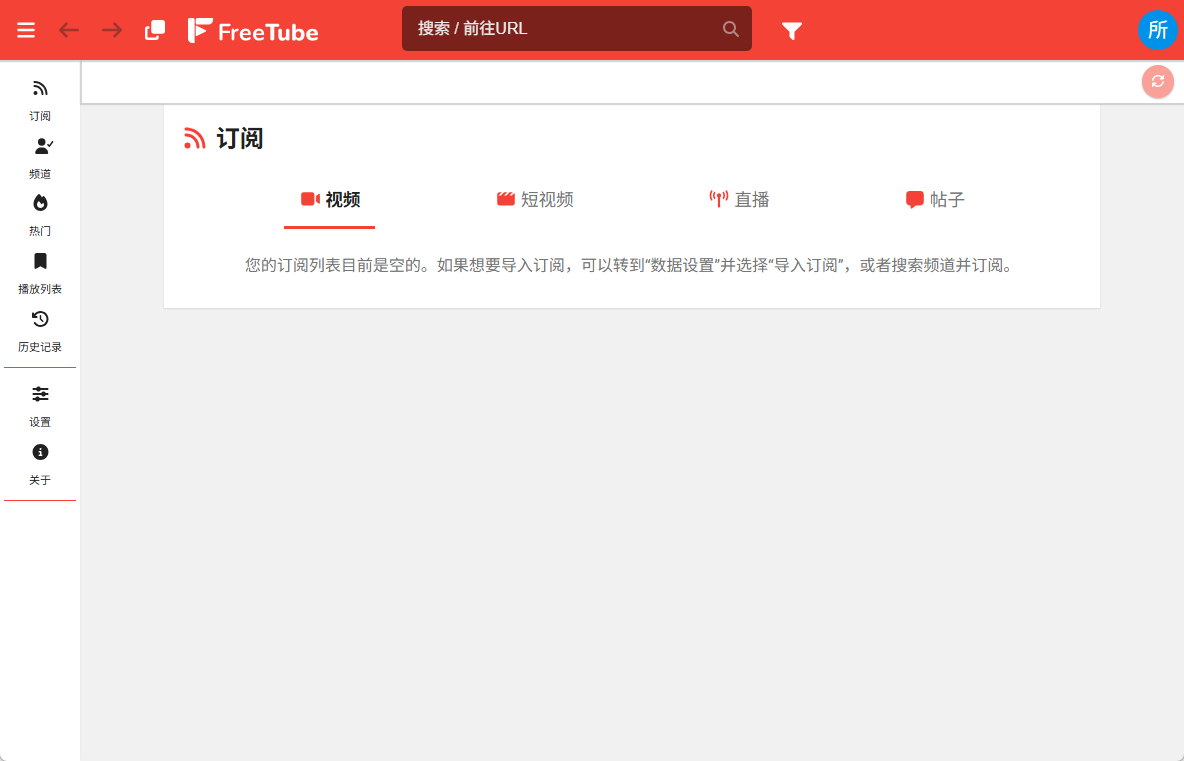The image size is (1184, 761).
Task: Open 关于 in the sidebar
Action: pos(40,464)
